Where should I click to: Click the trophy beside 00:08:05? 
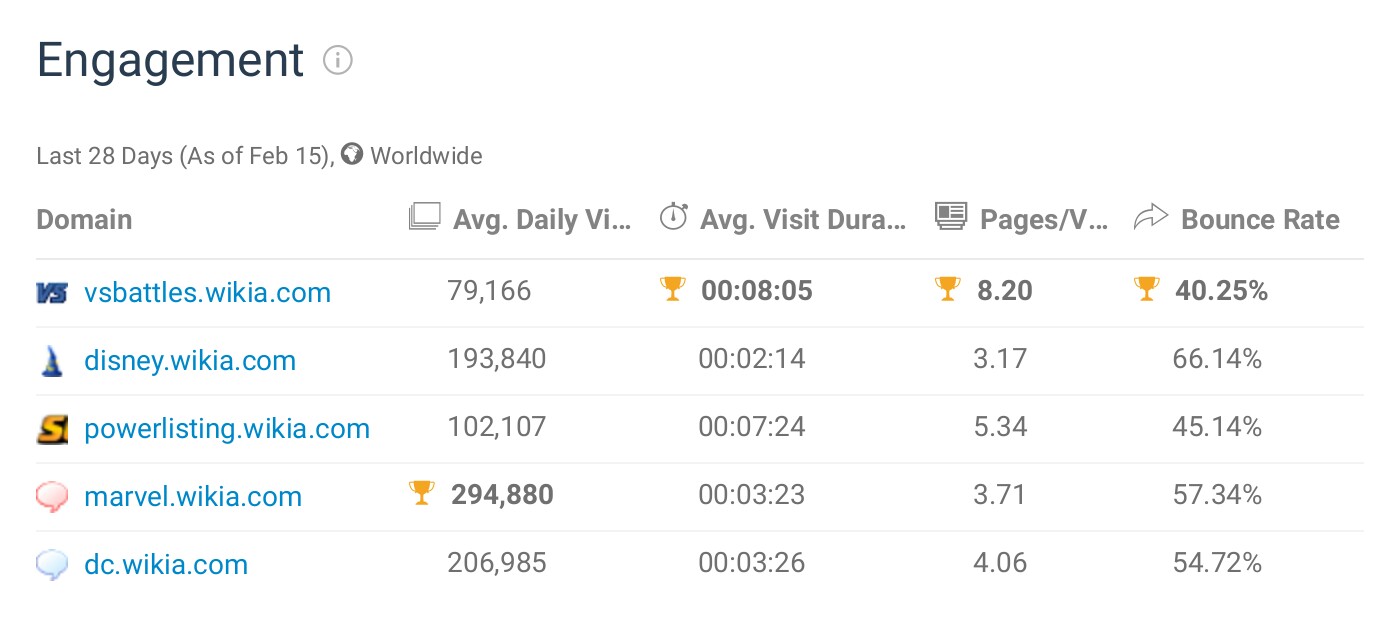click(x=673, y=289)
